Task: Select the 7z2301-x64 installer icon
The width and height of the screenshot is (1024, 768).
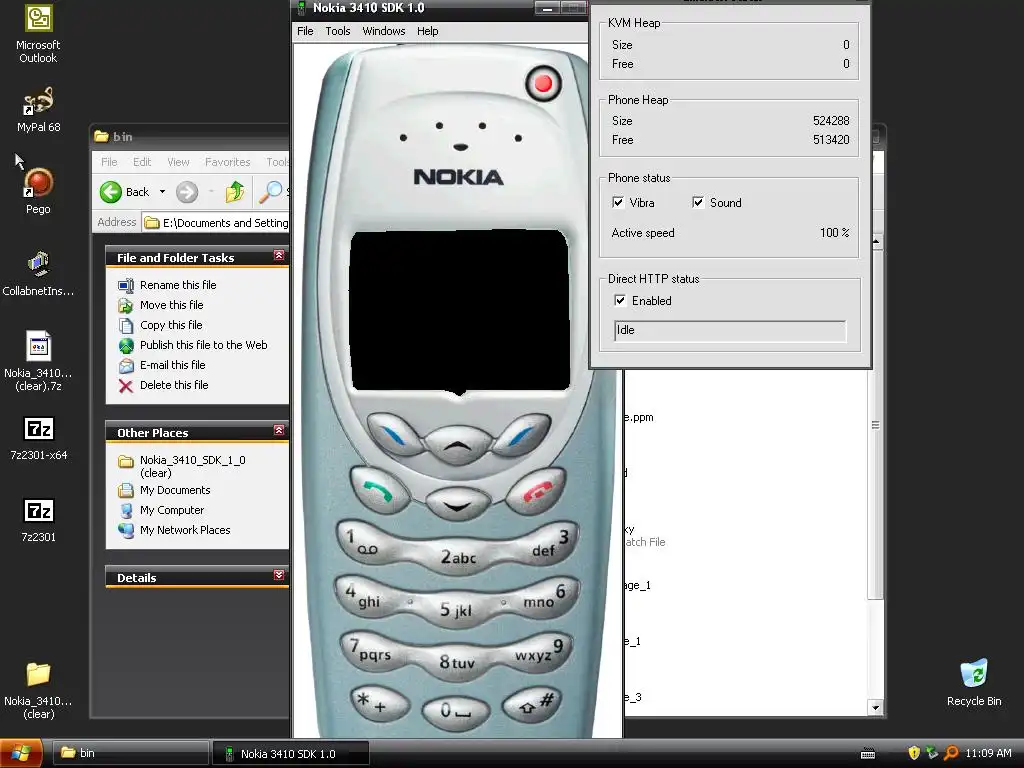Action: point(38,438)
